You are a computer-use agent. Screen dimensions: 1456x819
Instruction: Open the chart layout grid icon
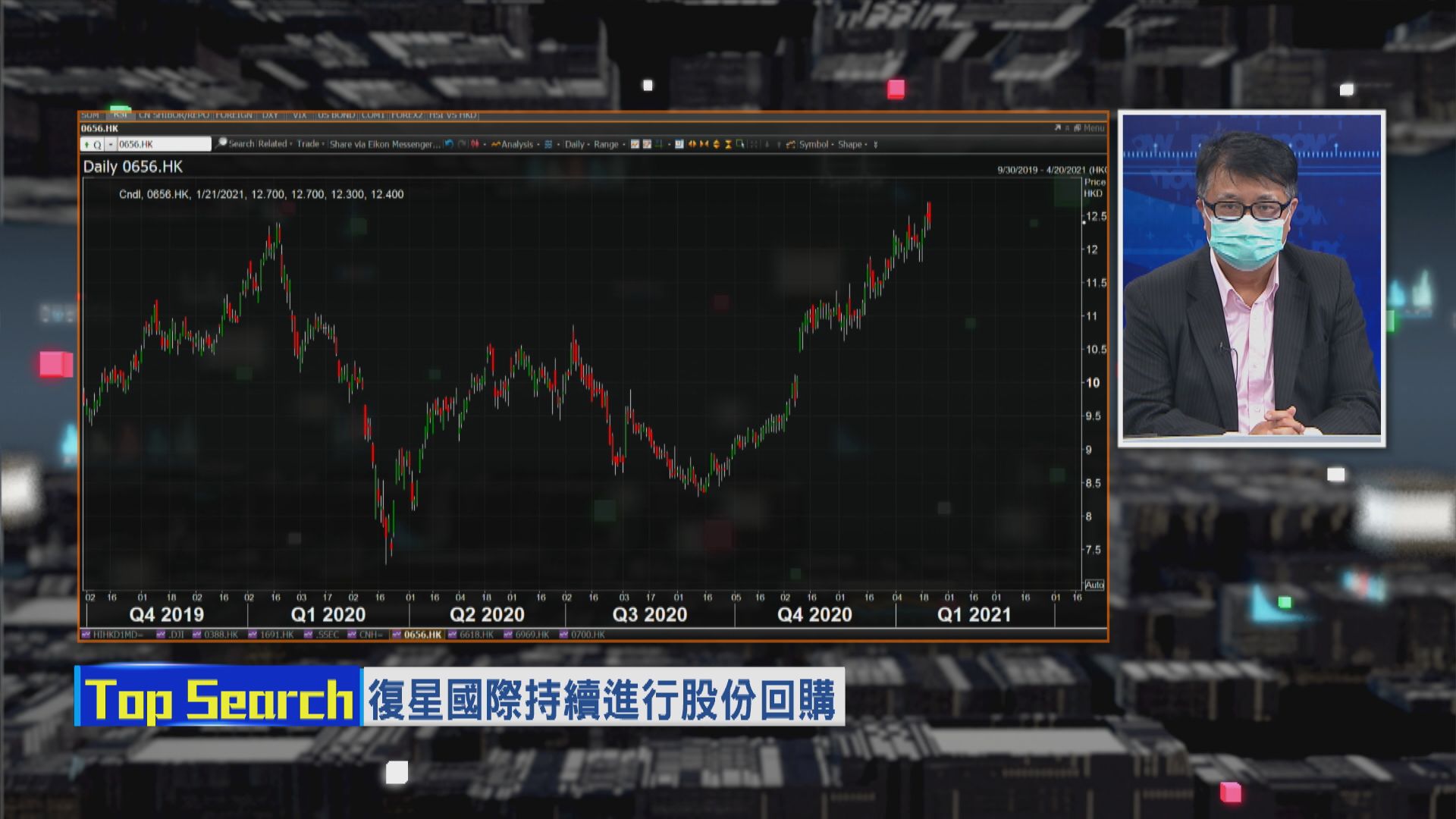[x=548, y=144]
